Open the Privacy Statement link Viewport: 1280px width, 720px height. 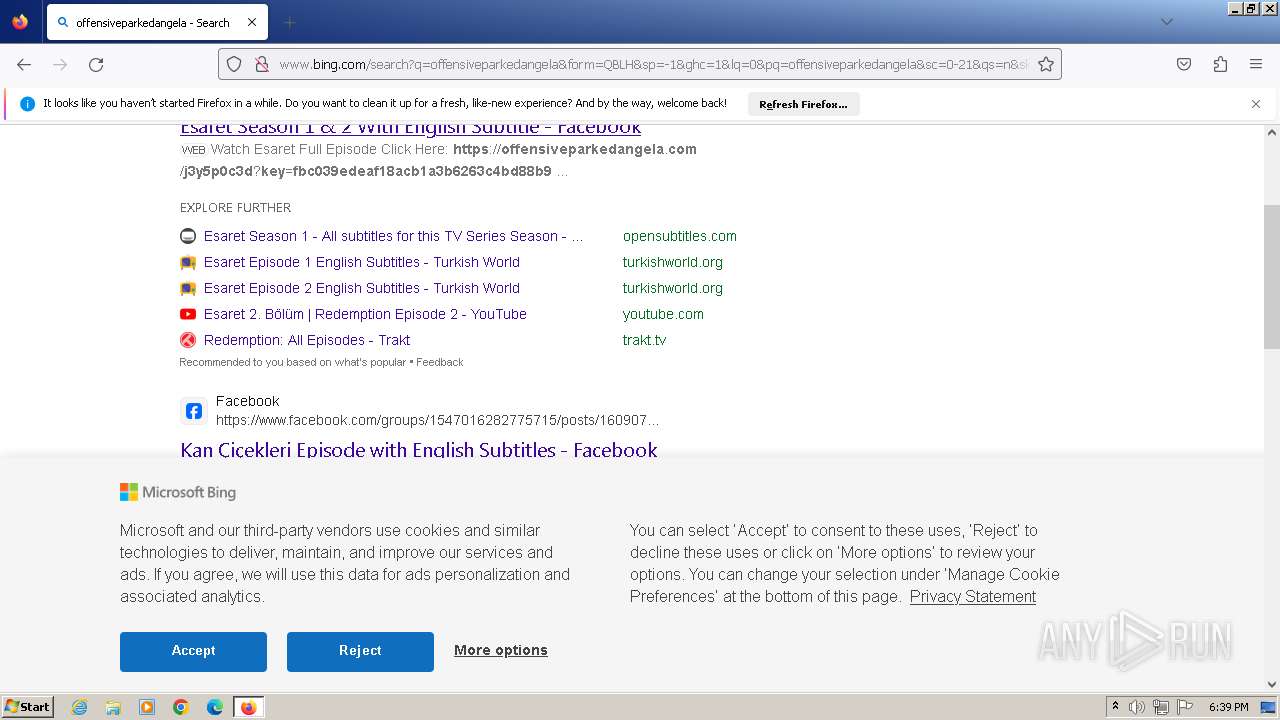(973, 596)
